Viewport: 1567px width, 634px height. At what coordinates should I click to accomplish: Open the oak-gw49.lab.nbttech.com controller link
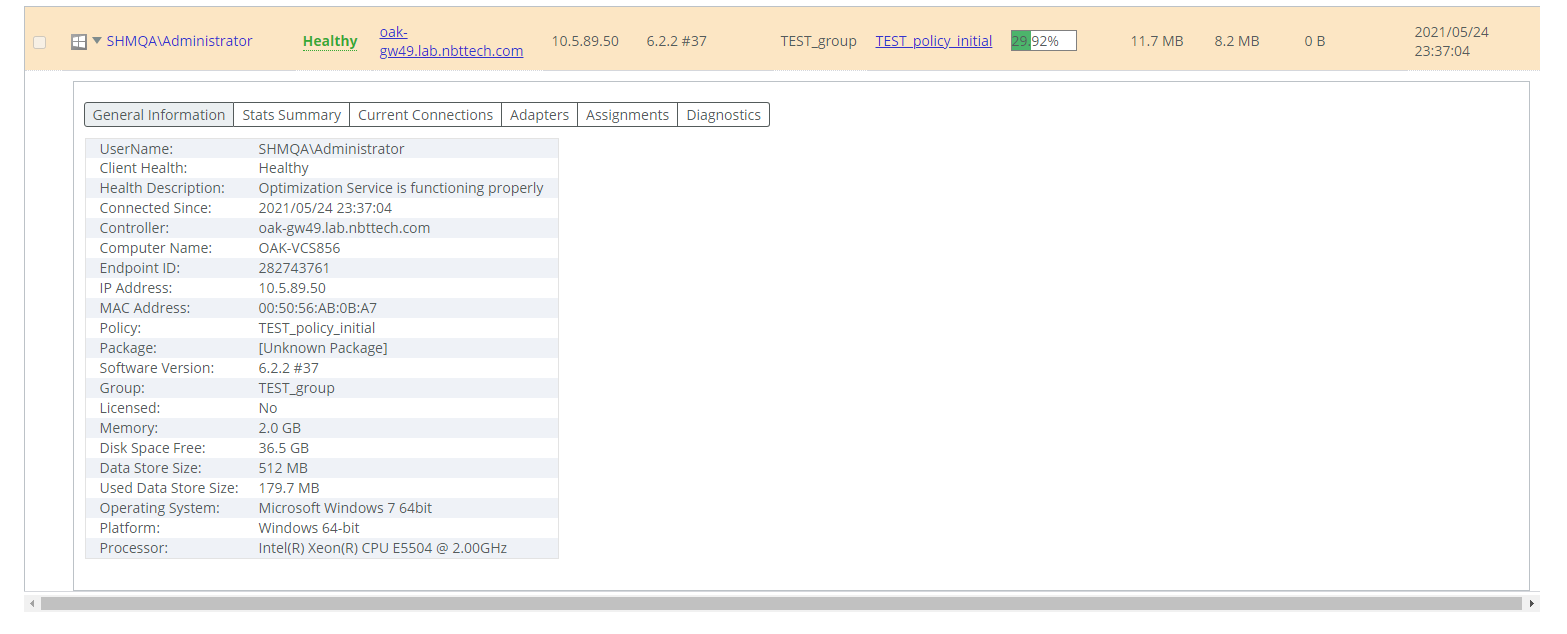[x=450, y=41]
